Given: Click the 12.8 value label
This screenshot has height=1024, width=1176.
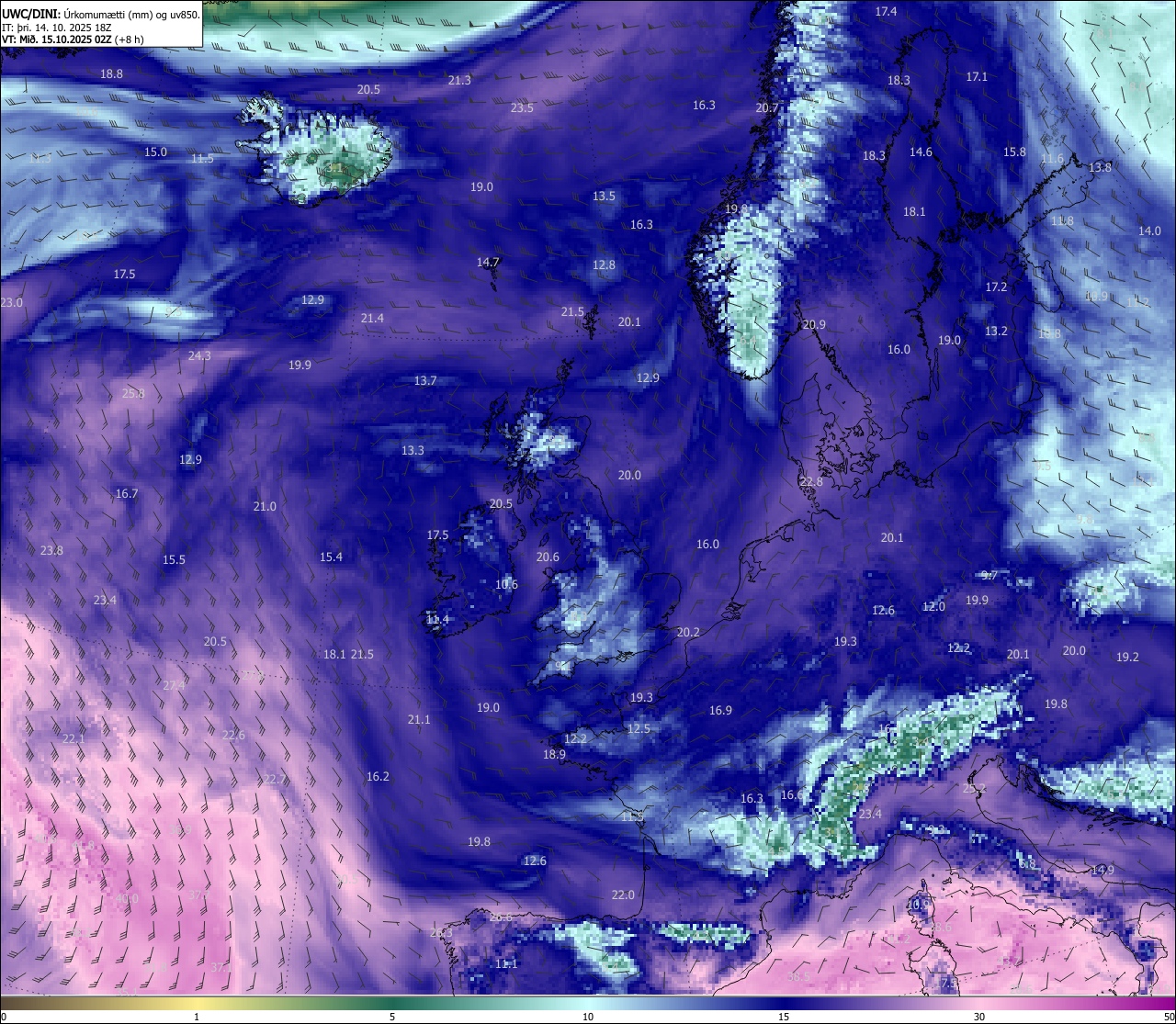Looking at the screenshot, I should [x=604, y=264].
